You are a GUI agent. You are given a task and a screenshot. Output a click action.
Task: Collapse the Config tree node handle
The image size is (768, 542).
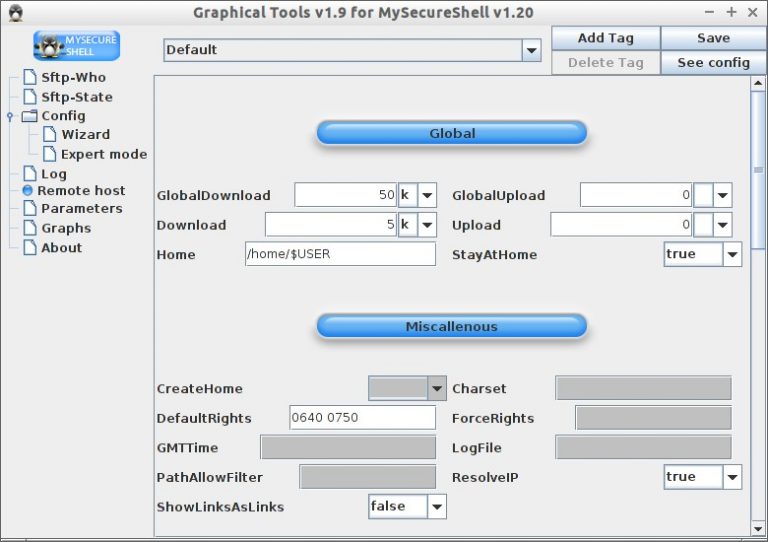click(10, 116)
